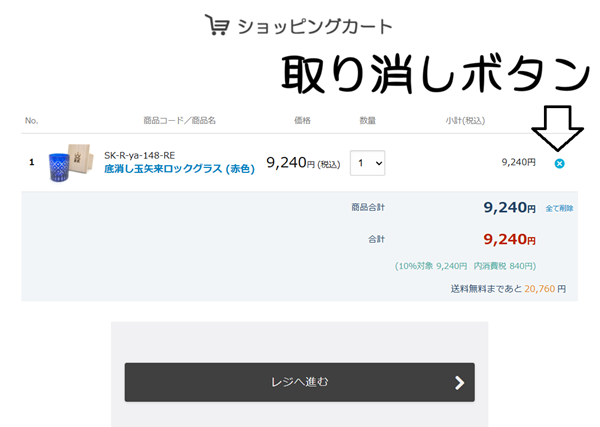Viewport: 600px width, 427px height.
Task: Open product link 底消し玉矢来ロックグラス (赤色)
Action: click(179, 169)
